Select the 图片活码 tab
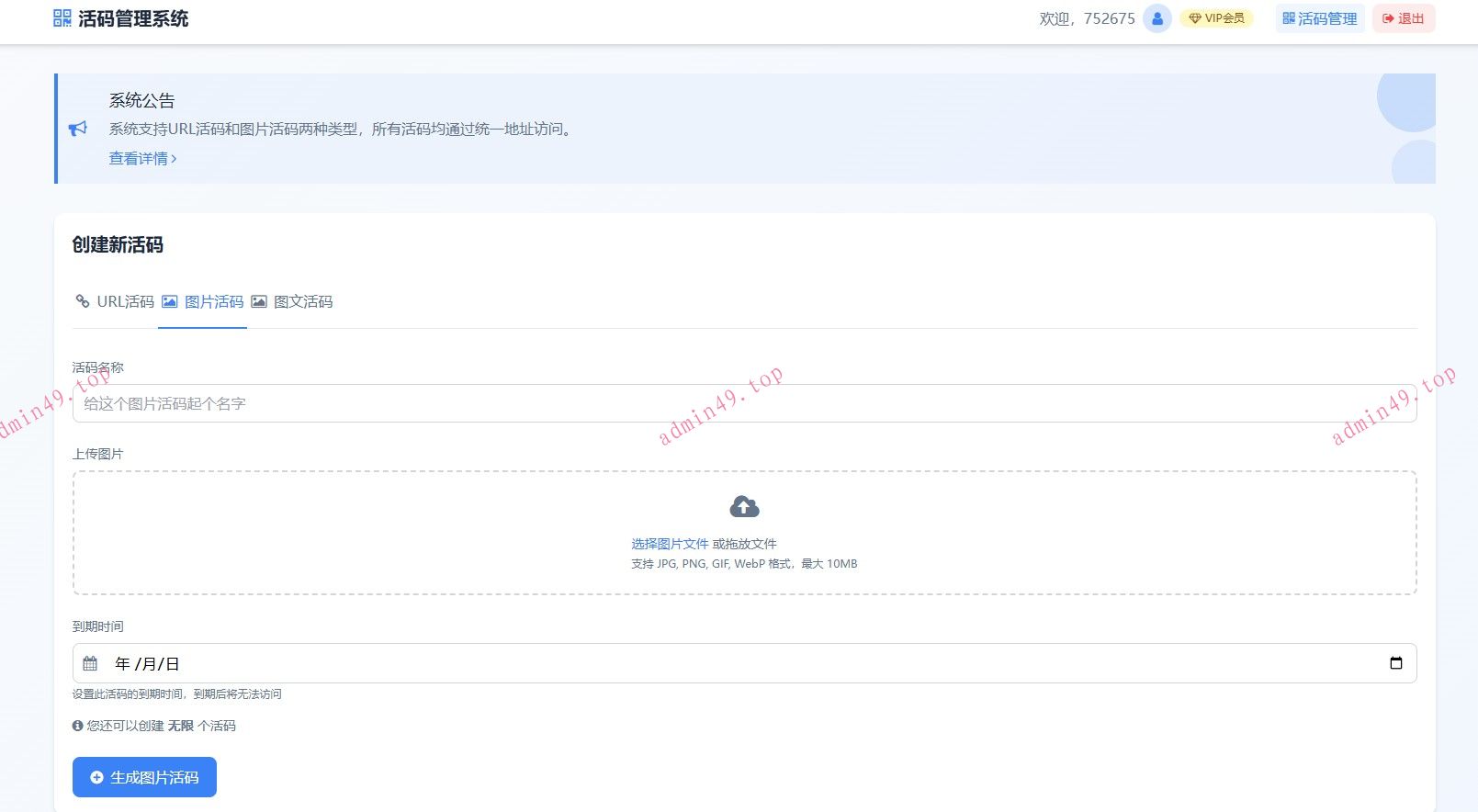This screenshot has height=812, width=1478. click(x=203, y=301)
